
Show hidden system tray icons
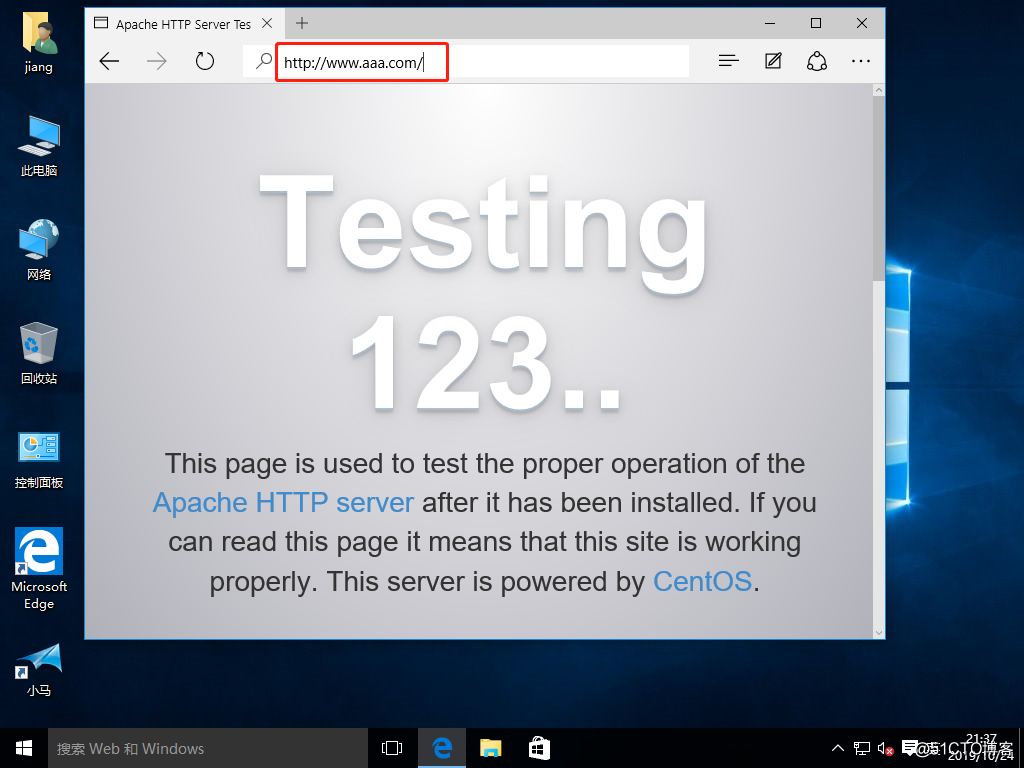pyautogui.click(x=837, y=748)
